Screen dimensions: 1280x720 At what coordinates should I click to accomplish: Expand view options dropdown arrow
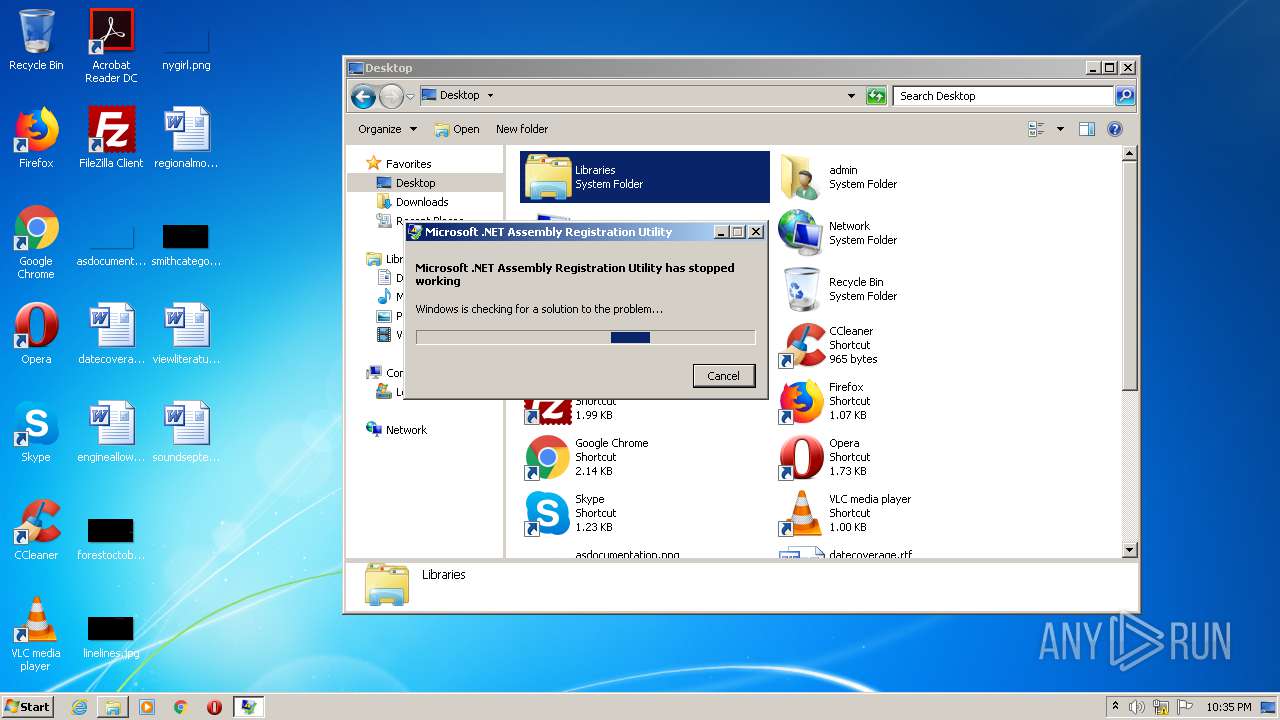1060,129
